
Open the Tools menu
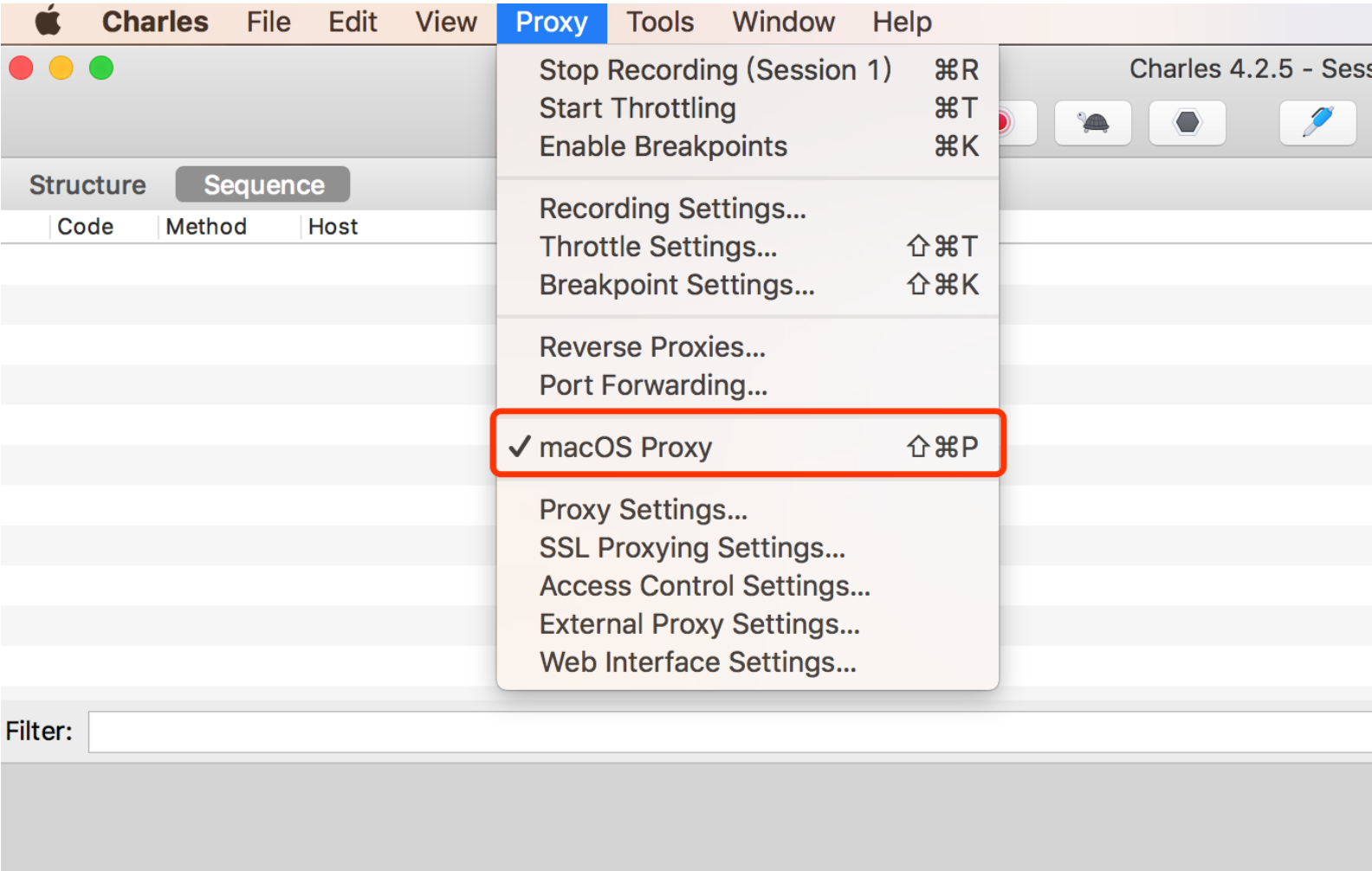pyautogui.click(x=660, y=22)
